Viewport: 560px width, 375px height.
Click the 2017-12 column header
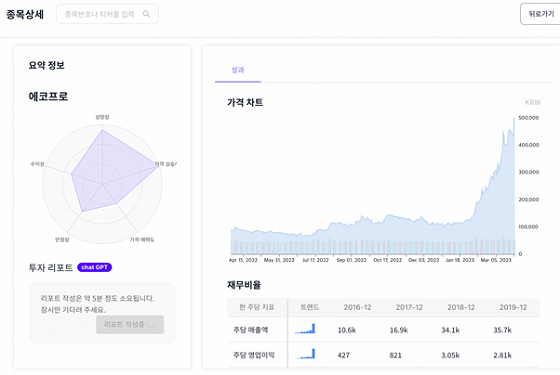click(x=409, y=307)
